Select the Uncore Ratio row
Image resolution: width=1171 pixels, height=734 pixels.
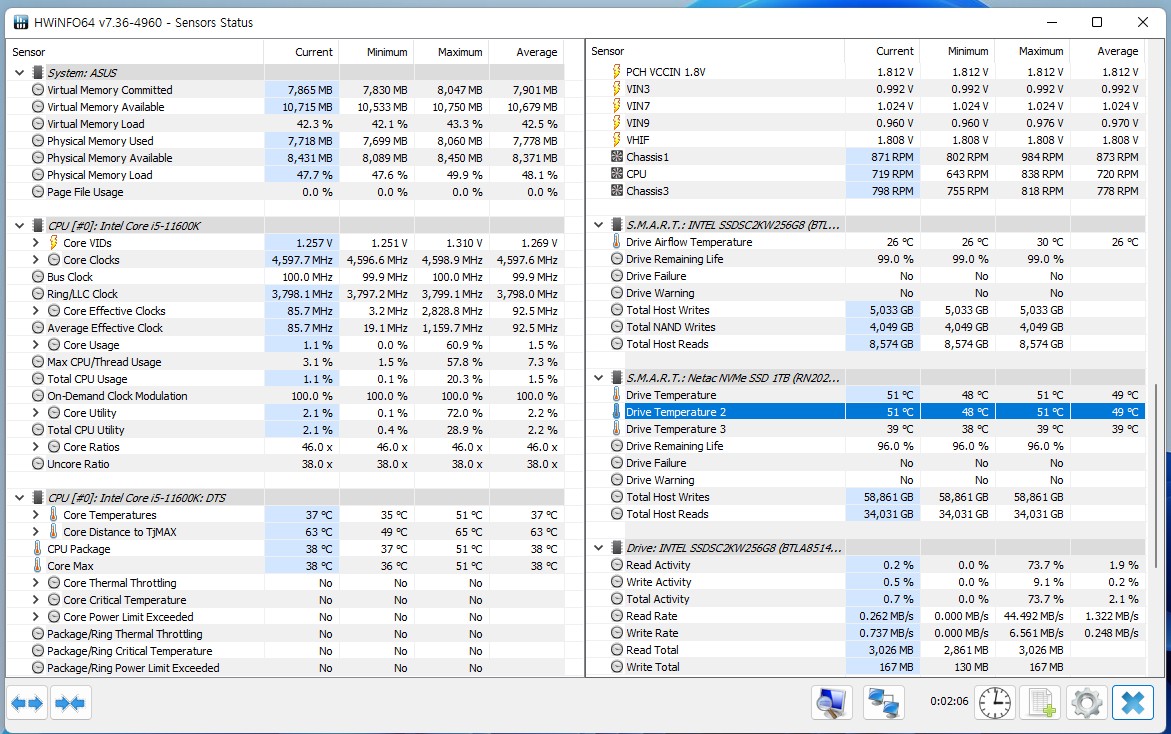click(285, 464)
